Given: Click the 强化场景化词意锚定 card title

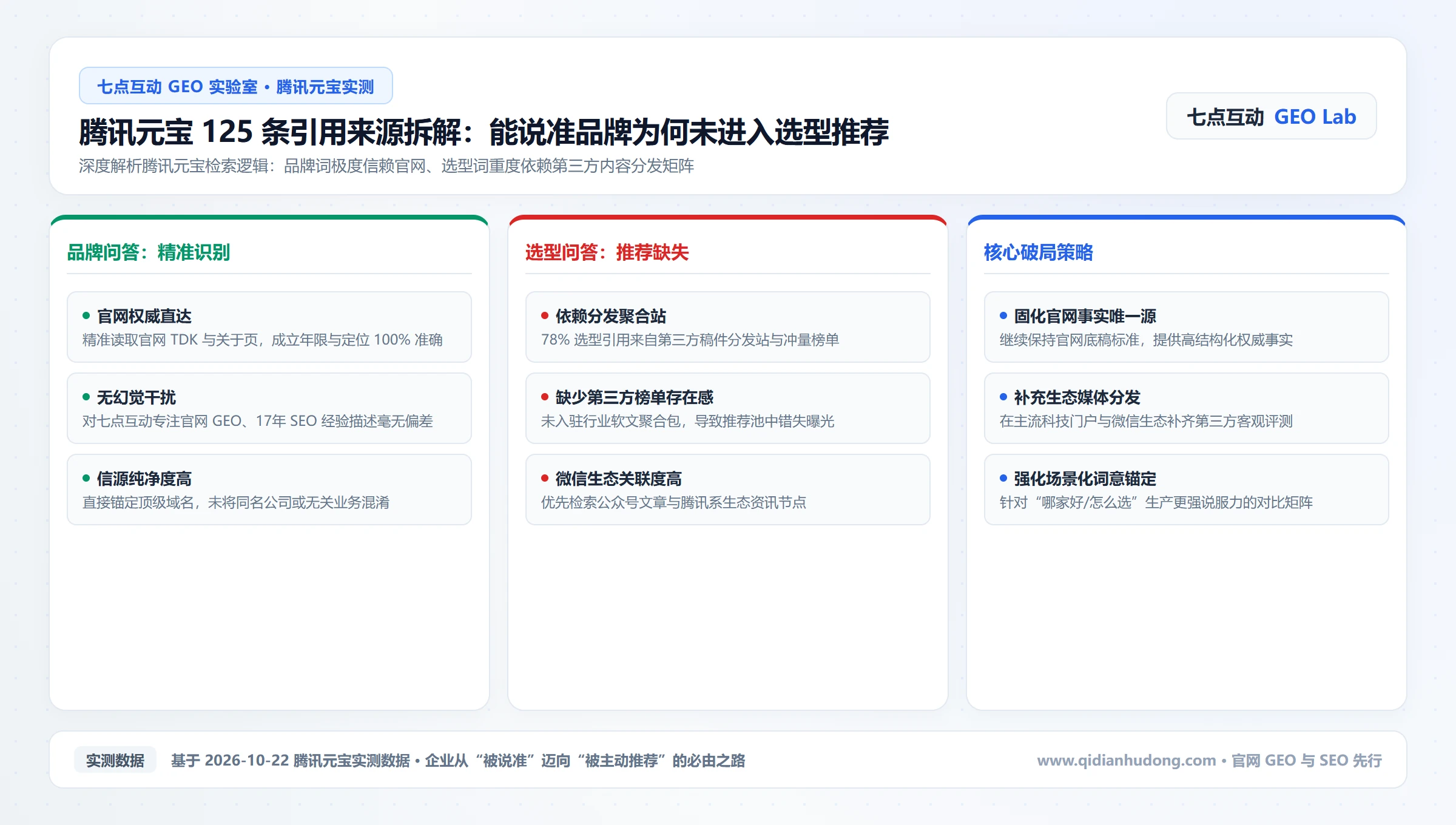Looking at the screenshot, I should [x=1085, y=479].
